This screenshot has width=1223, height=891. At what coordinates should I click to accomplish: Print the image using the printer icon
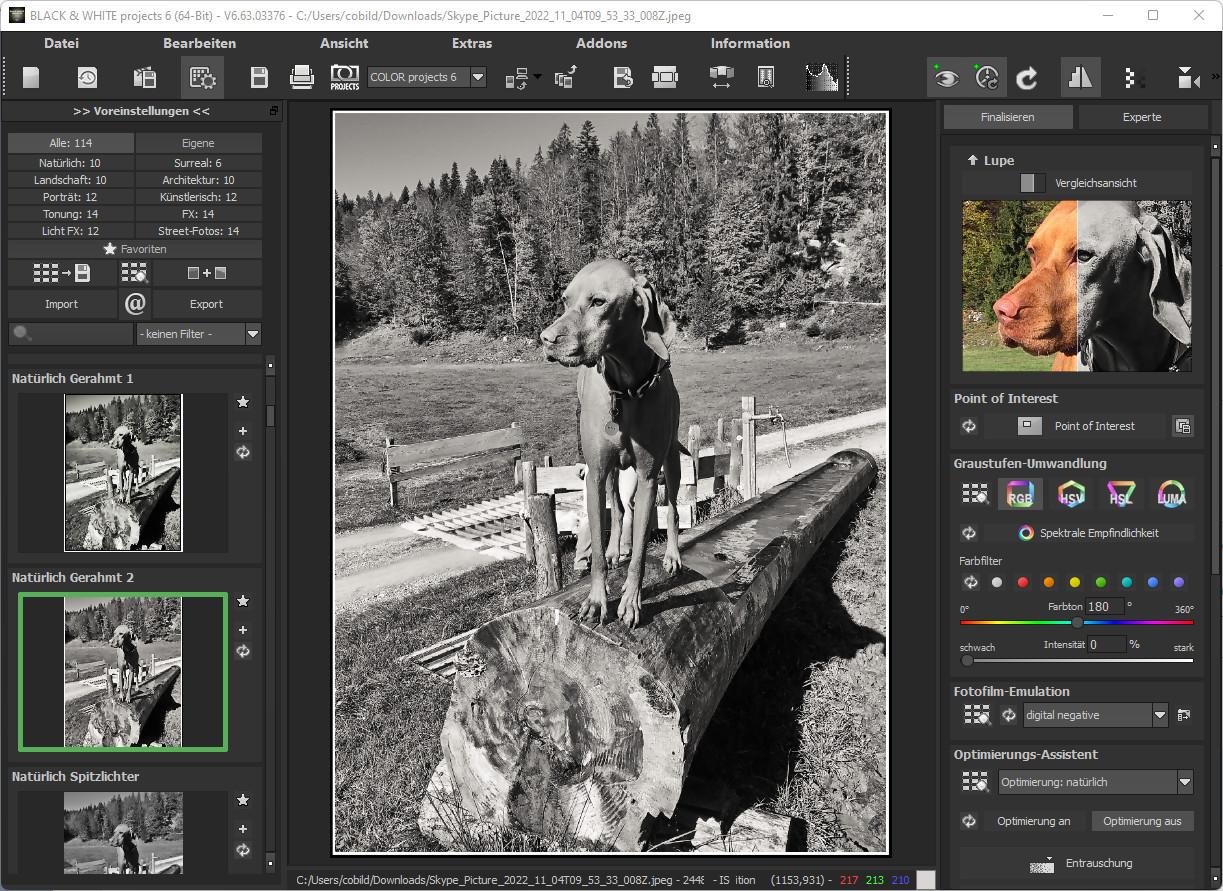click(301, 78)
